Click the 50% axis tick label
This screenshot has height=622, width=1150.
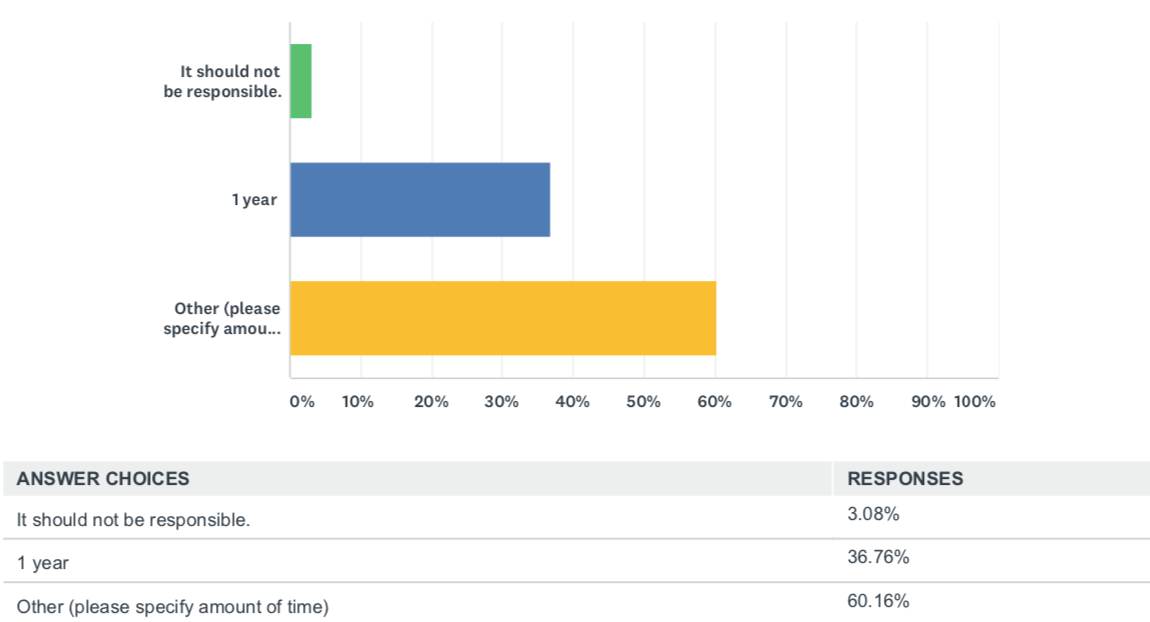644,402
